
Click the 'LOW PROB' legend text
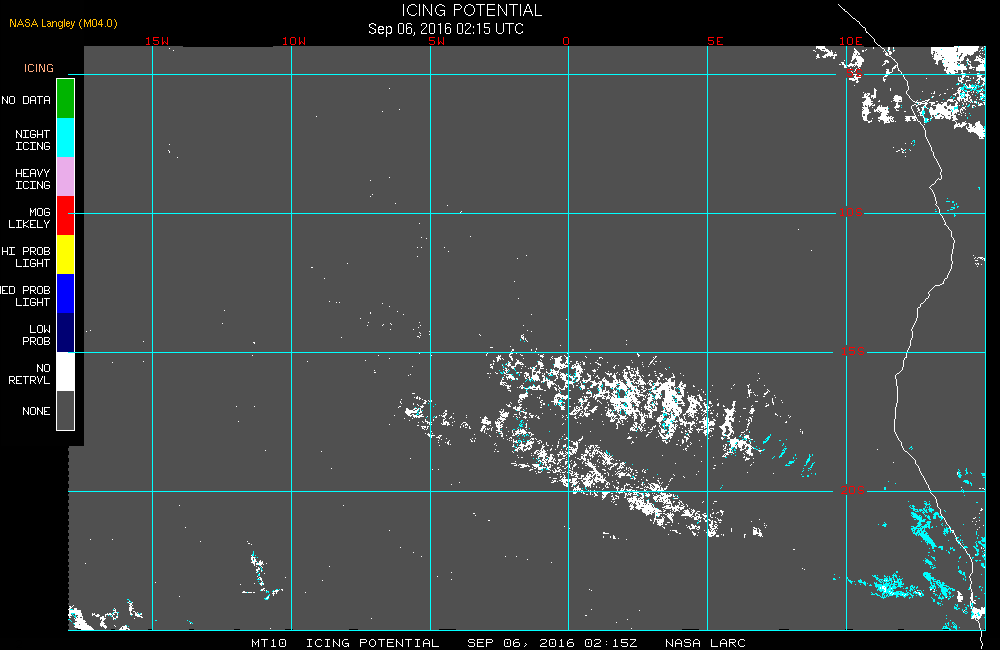click(36, 335)
